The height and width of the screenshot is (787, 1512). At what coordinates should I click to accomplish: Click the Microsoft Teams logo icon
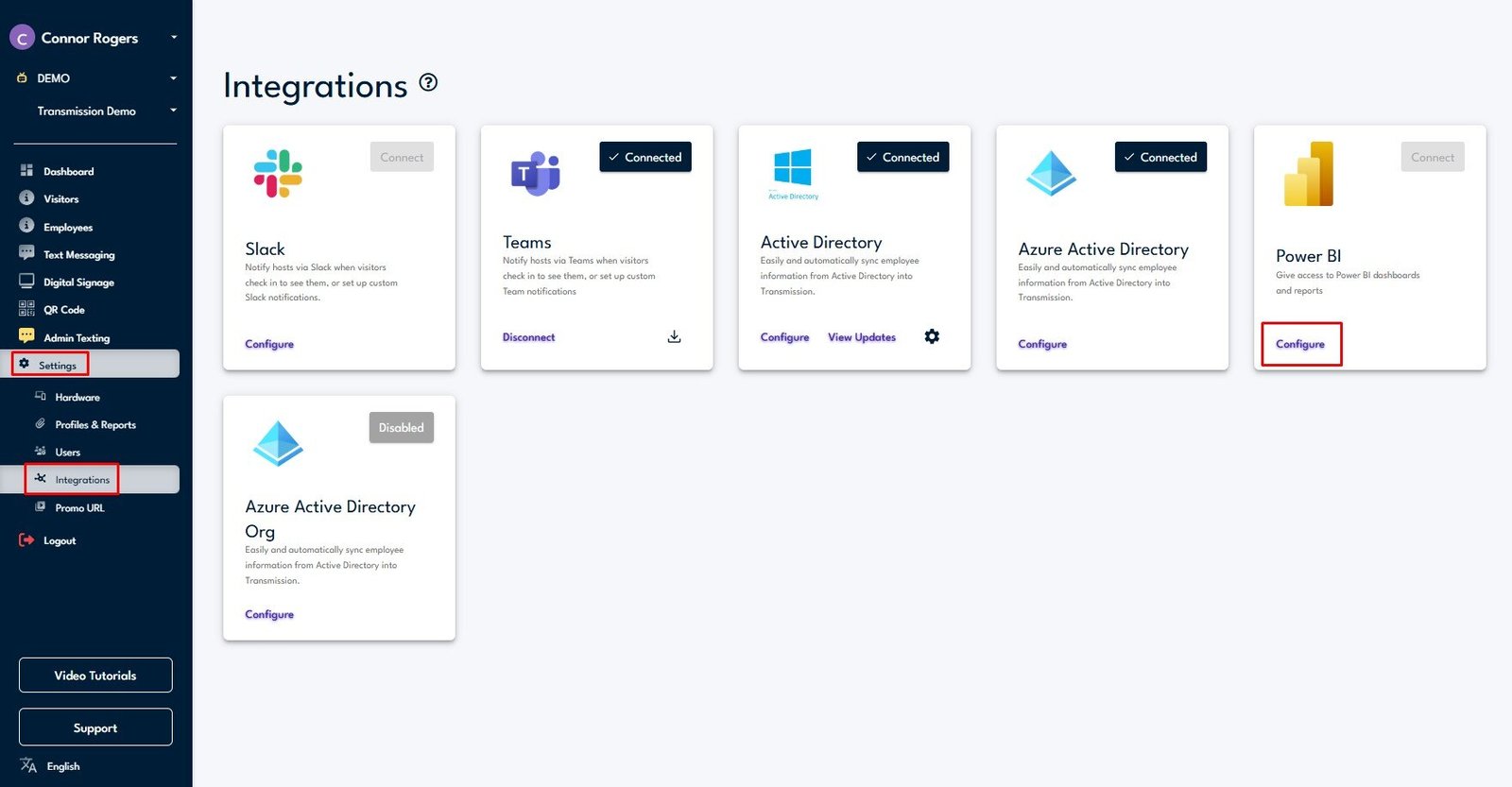pos(536,174)
